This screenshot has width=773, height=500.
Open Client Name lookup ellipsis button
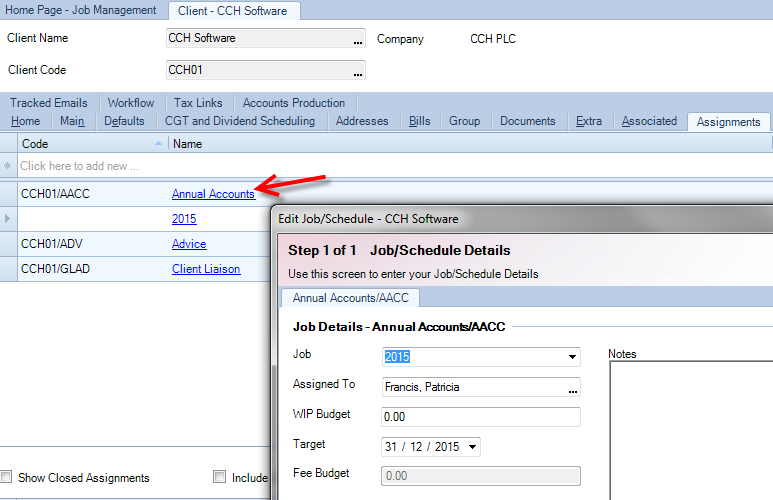click(358, 41)
